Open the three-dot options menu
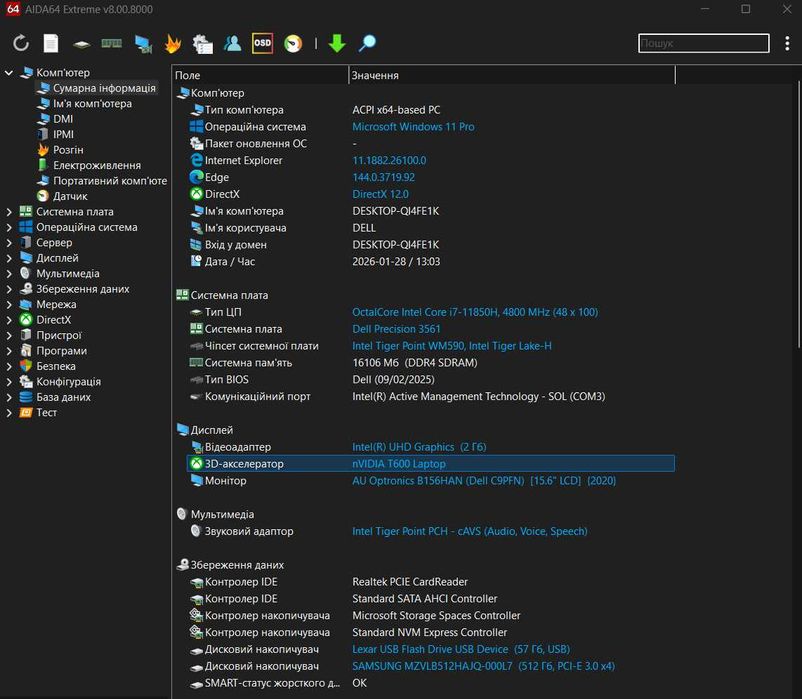The image size is (802, 699). click(787, 43)
